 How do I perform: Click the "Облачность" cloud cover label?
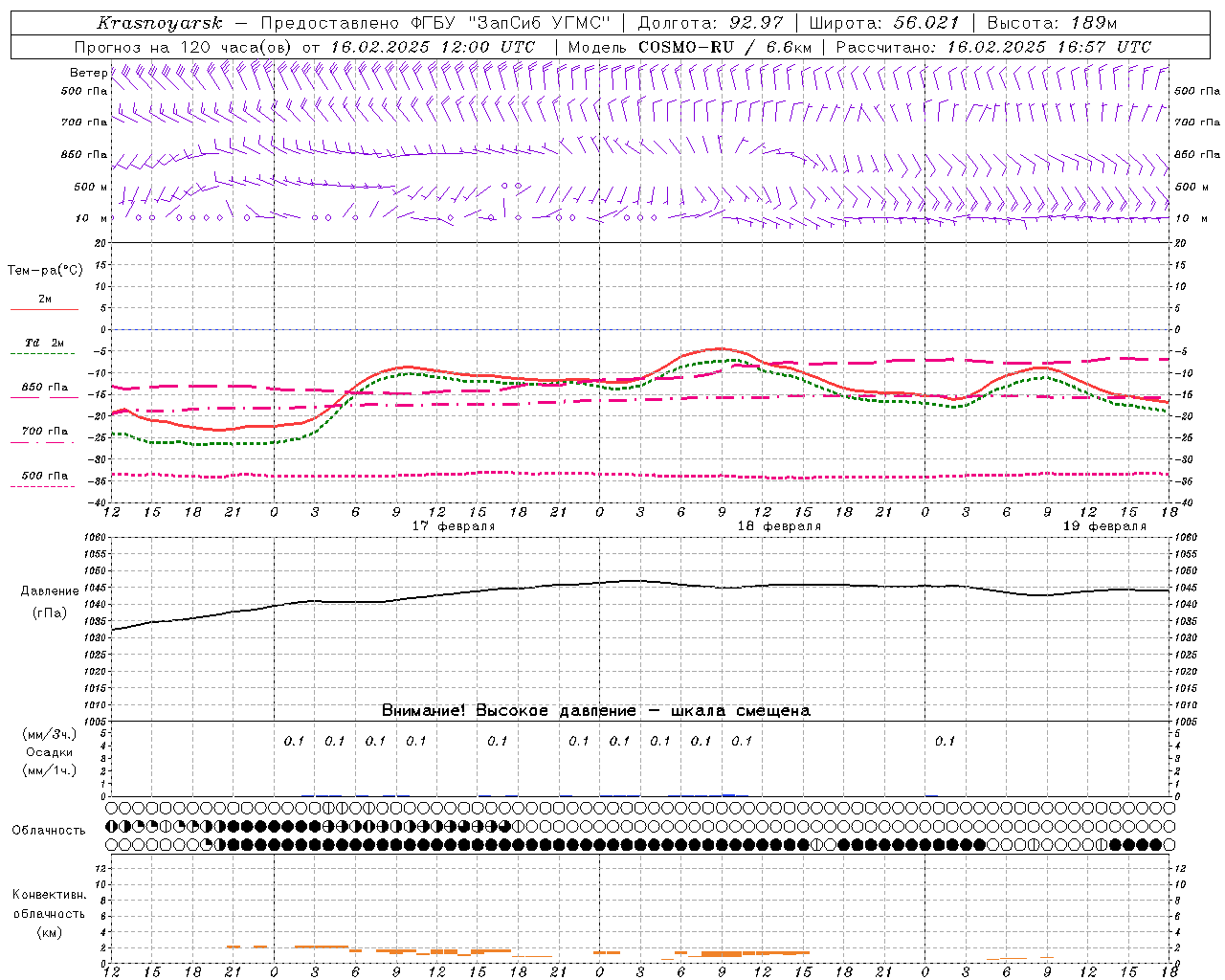tap(49, 830)
